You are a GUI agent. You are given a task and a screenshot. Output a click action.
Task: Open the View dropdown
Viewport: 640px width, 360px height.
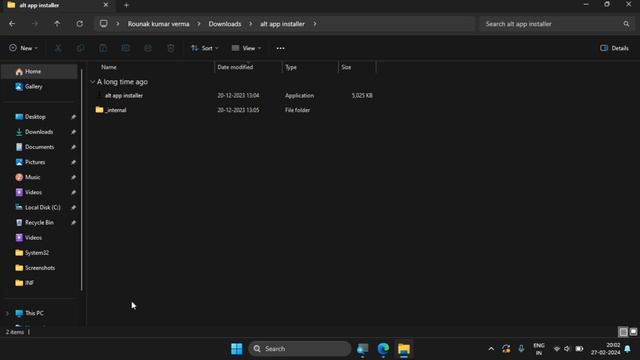[246, 48]
